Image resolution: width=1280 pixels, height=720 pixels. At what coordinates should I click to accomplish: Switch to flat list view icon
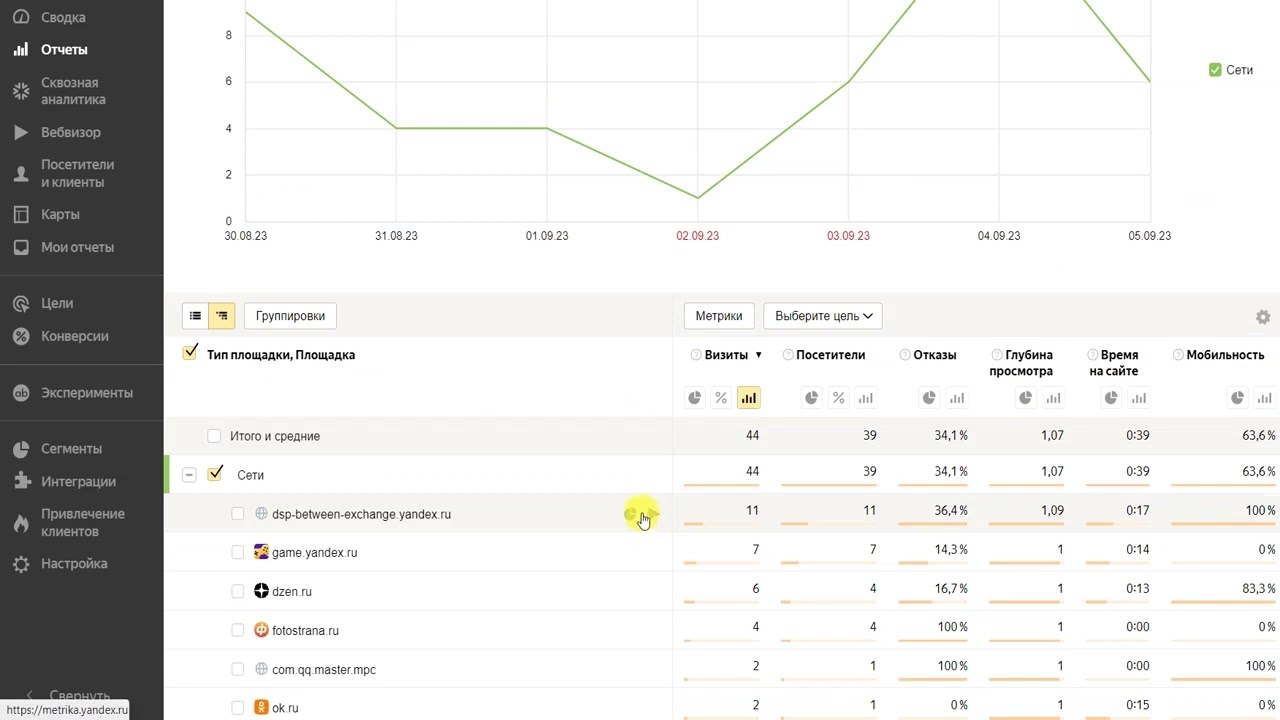coord(196,316)
